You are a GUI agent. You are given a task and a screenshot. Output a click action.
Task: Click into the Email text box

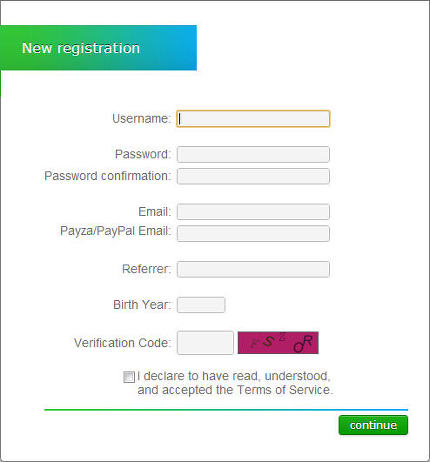[x=253, y=212]
